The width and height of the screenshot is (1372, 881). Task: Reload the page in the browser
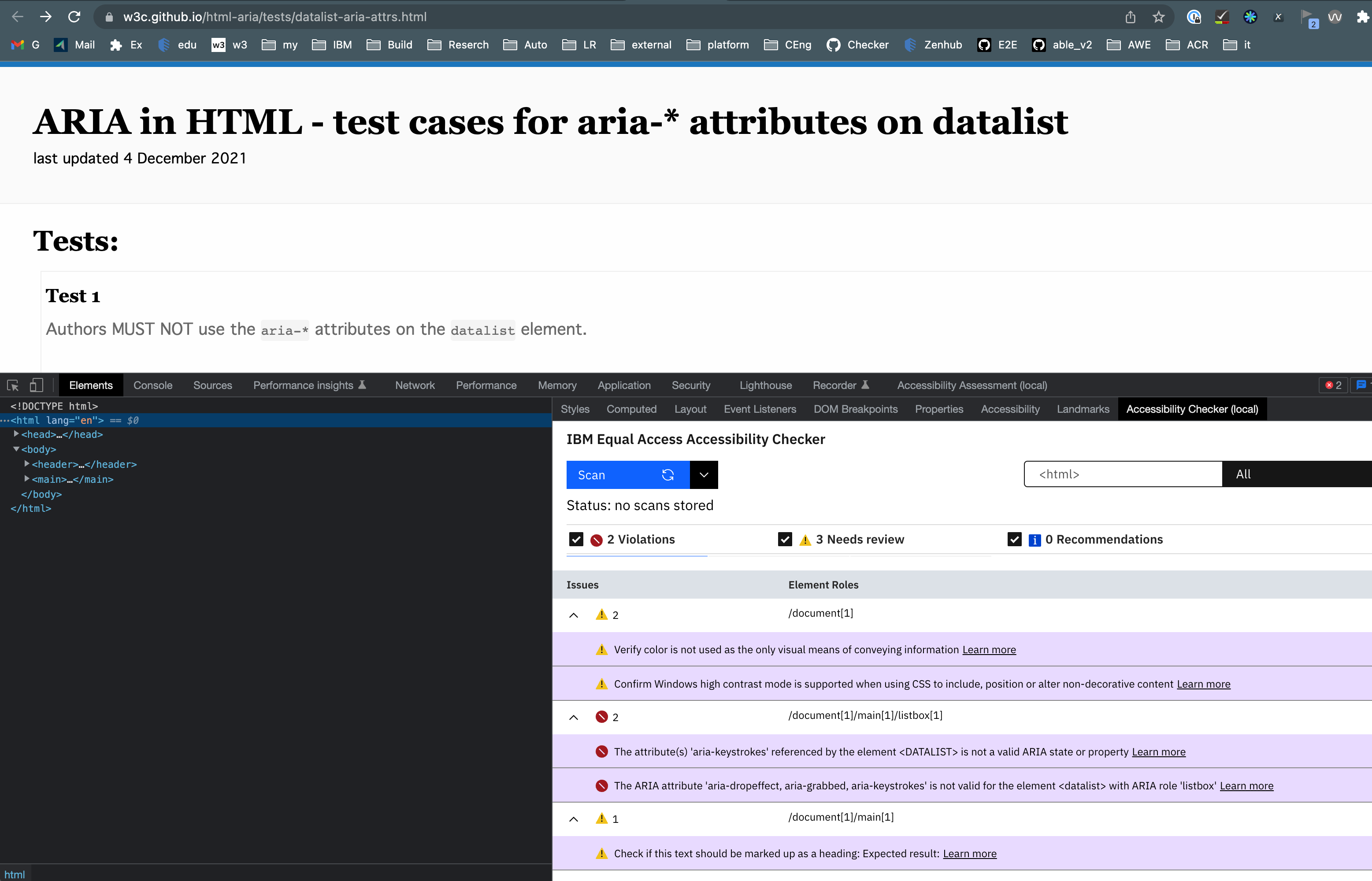point(74,17)
